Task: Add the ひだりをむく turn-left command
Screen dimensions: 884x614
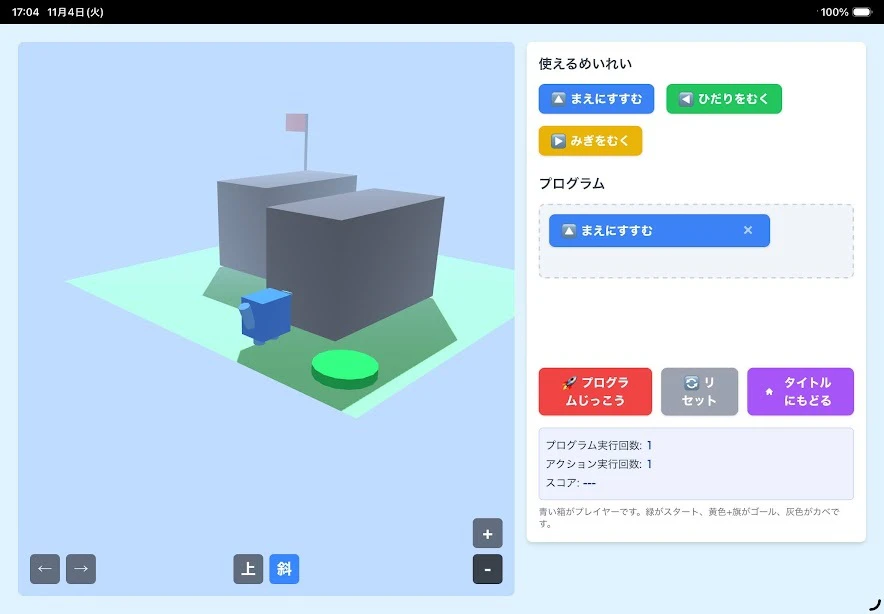Action: click(724, 99)
